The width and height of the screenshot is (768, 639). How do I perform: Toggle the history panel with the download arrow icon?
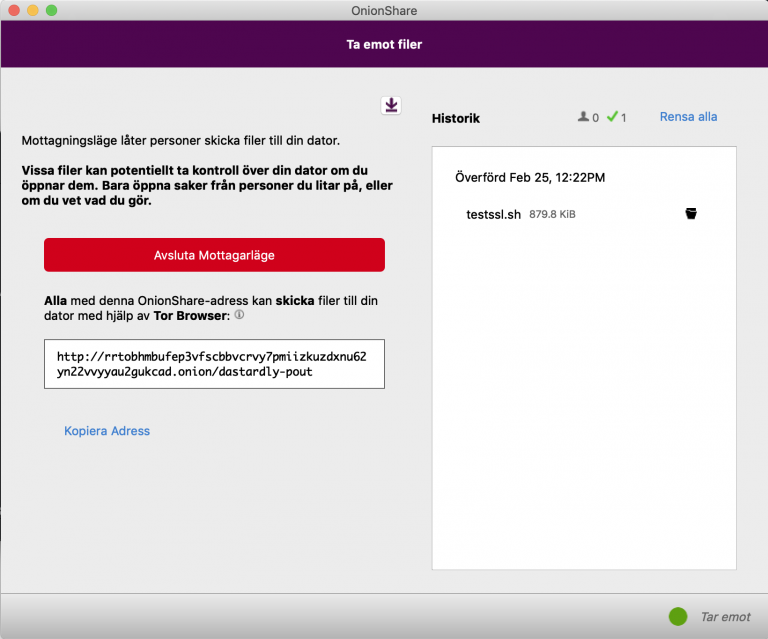390,105
